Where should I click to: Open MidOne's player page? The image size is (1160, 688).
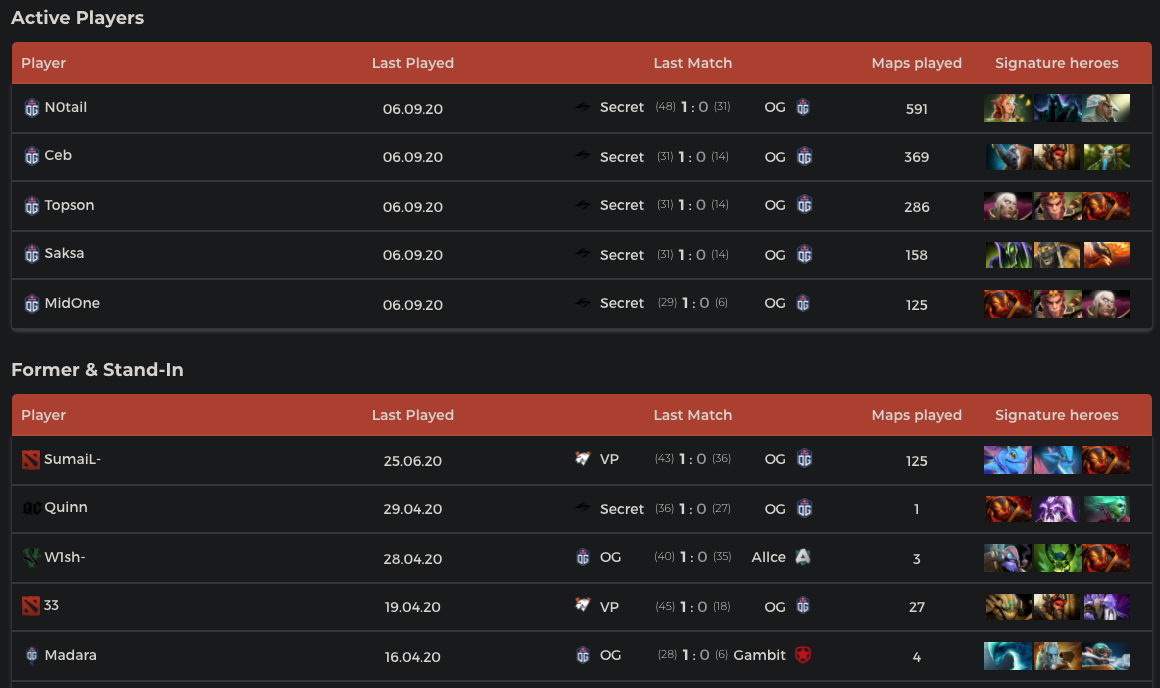72,303
